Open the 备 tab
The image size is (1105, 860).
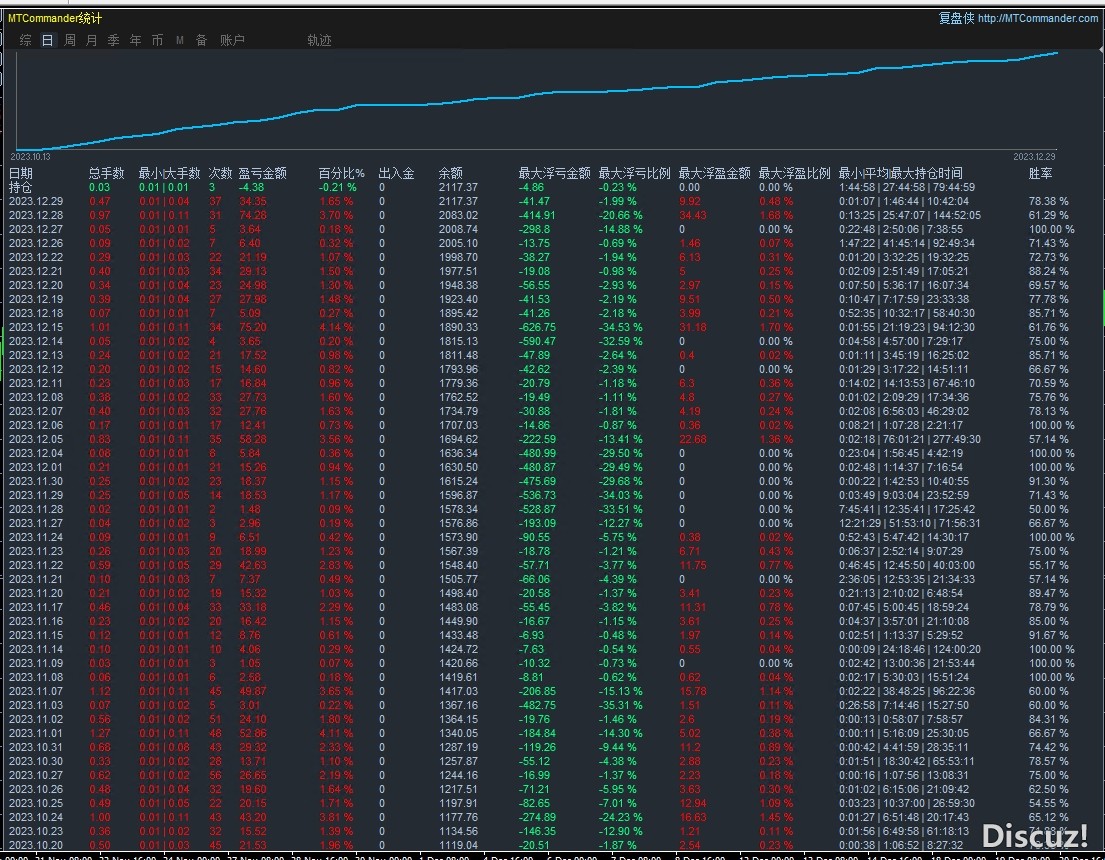click(201, 40)
